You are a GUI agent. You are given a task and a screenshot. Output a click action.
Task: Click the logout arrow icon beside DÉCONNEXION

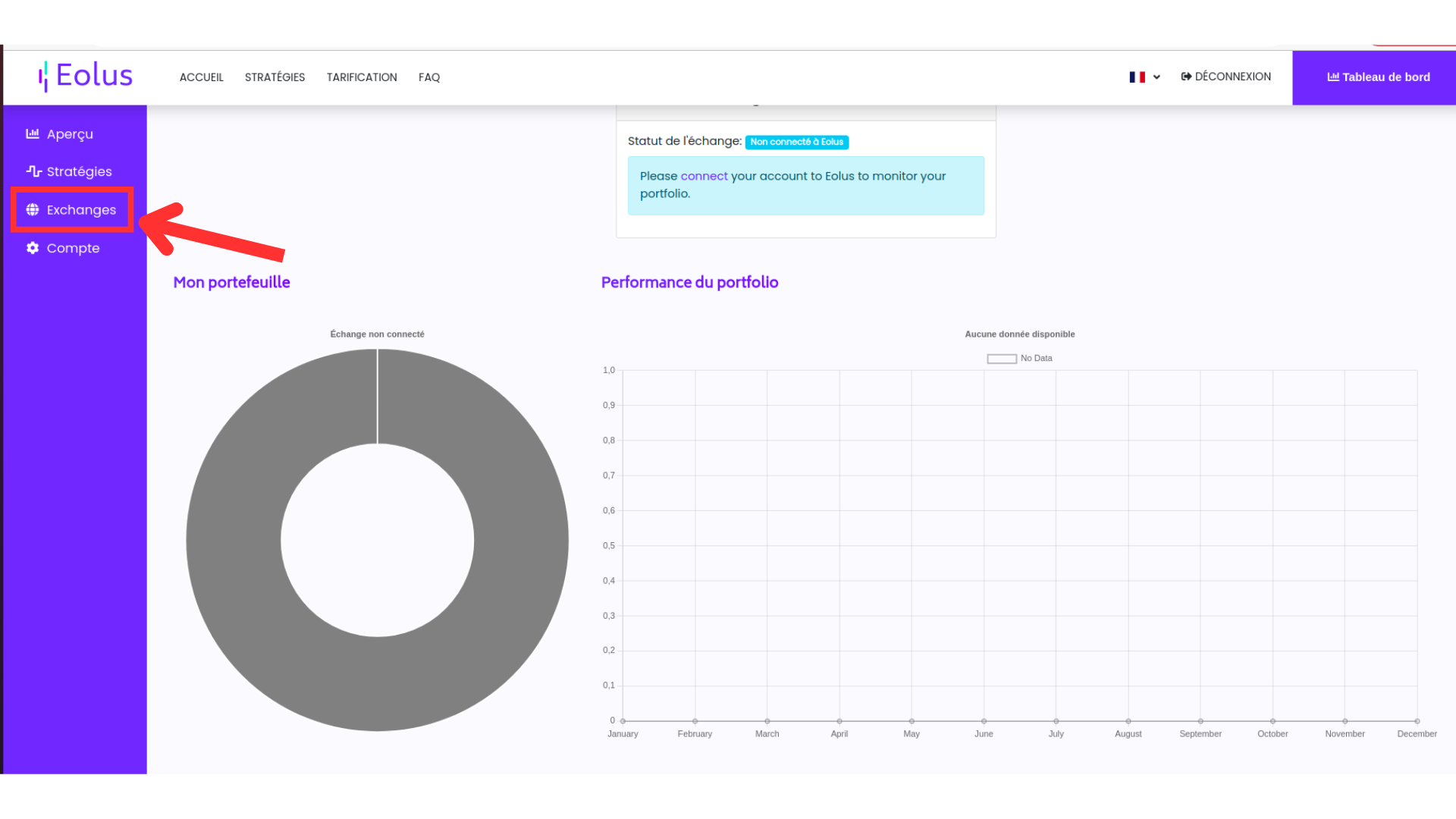(x=1186, y=77)
